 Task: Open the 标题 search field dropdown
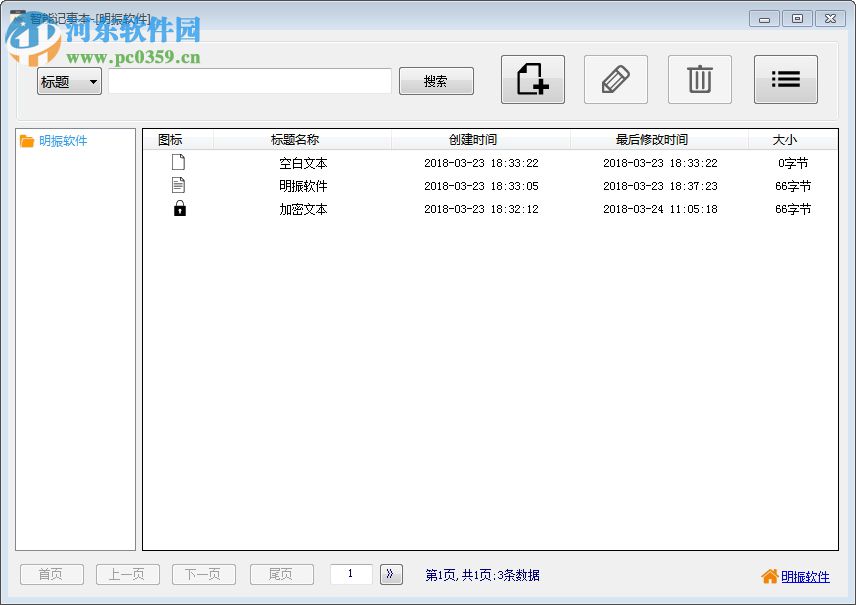[68, 81]
